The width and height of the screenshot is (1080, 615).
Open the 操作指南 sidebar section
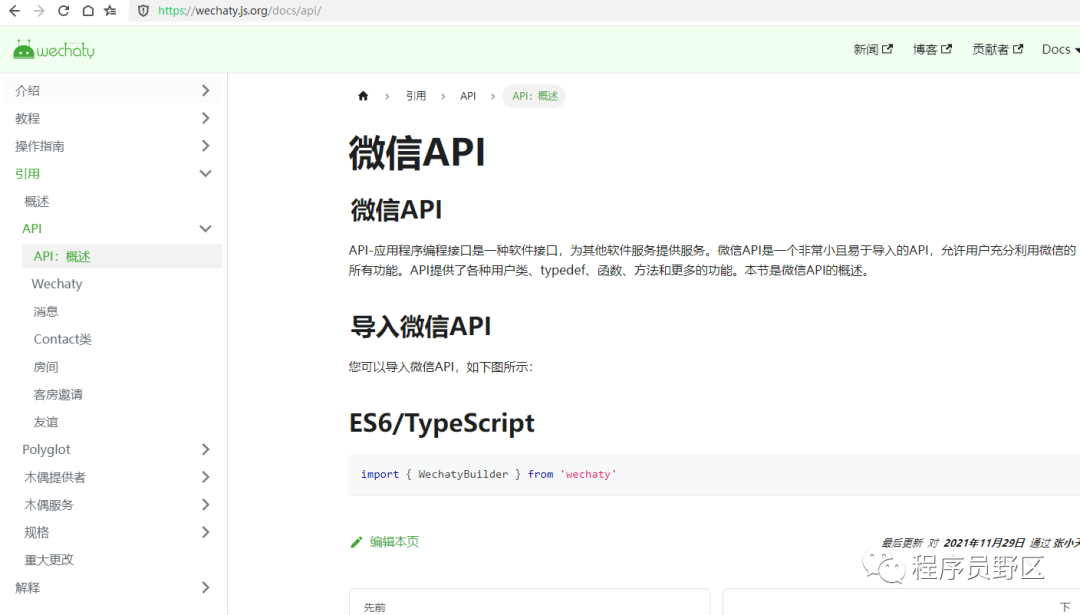[40, 145]
